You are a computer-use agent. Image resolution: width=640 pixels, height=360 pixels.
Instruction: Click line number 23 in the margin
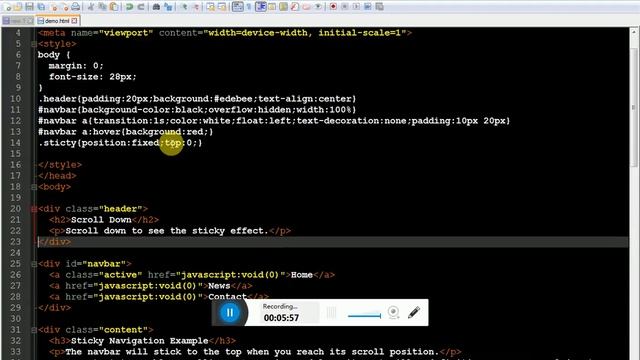coord(16,242)
